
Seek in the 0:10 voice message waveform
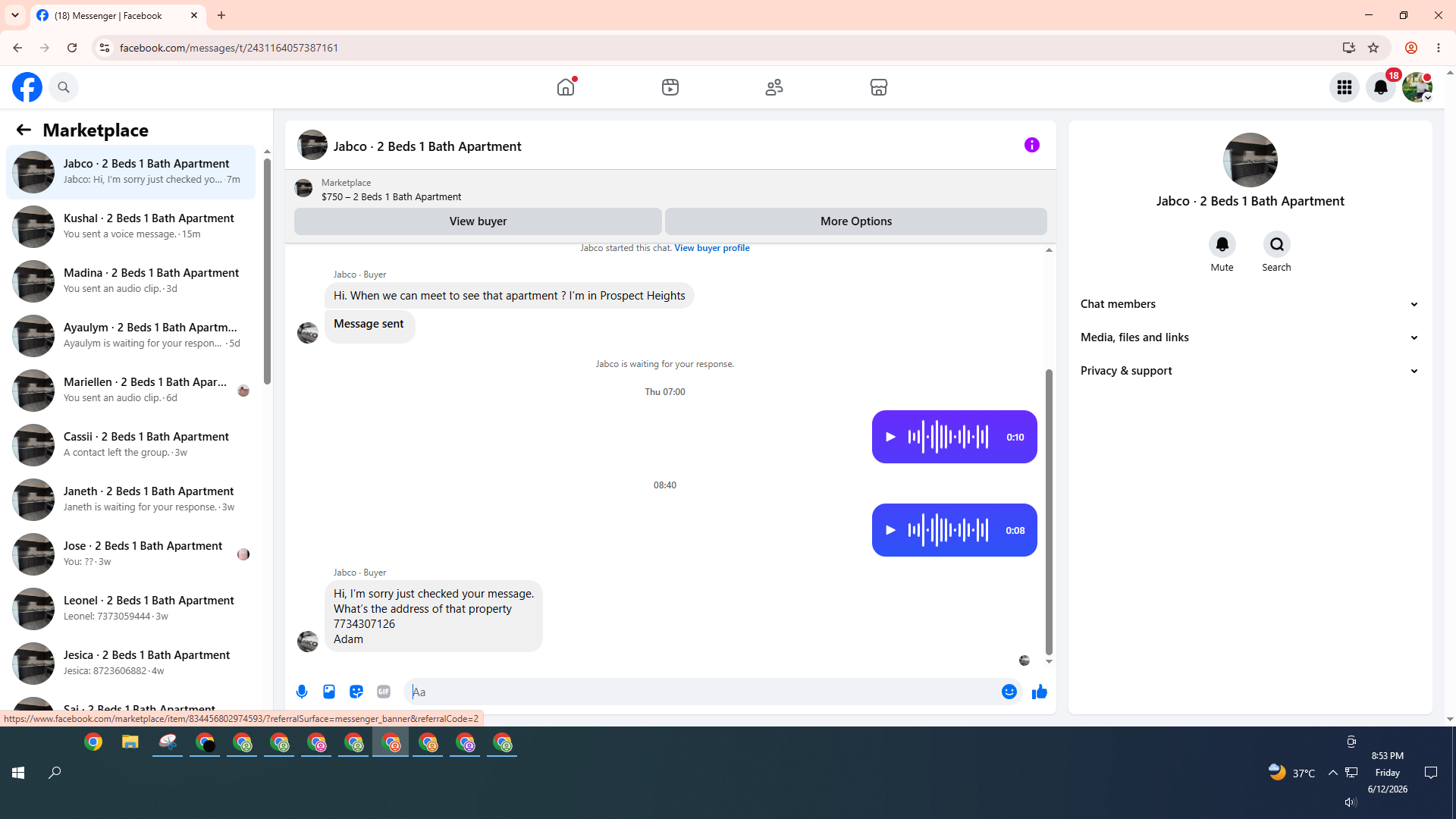[948, 437]
